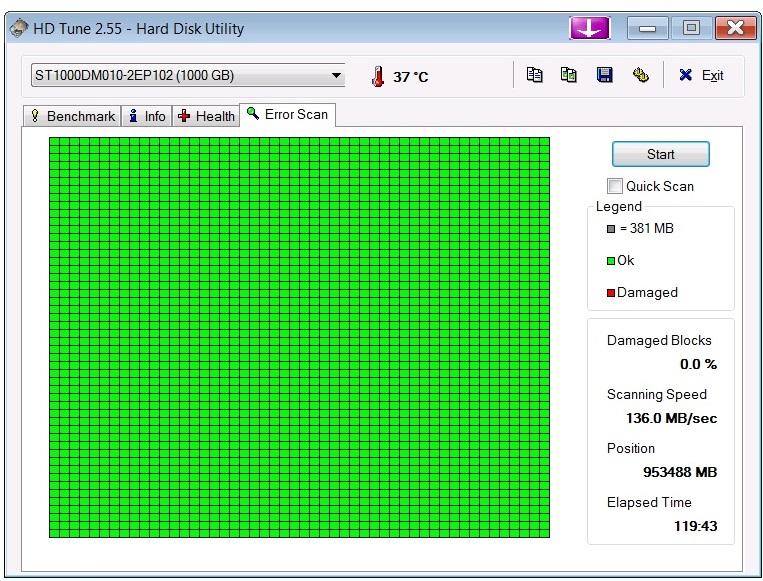The height and width of the screenshot is (581, 763).
Task: Click the '= 381 MB' legend text
Action: tap(647, 228)
